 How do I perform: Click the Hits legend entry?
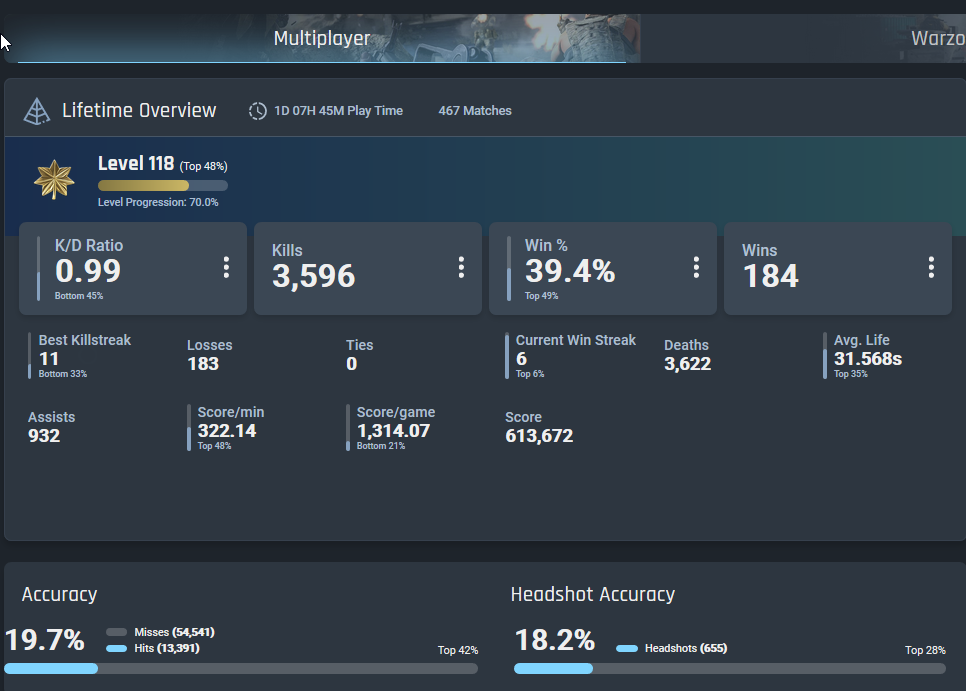[153, 648]
